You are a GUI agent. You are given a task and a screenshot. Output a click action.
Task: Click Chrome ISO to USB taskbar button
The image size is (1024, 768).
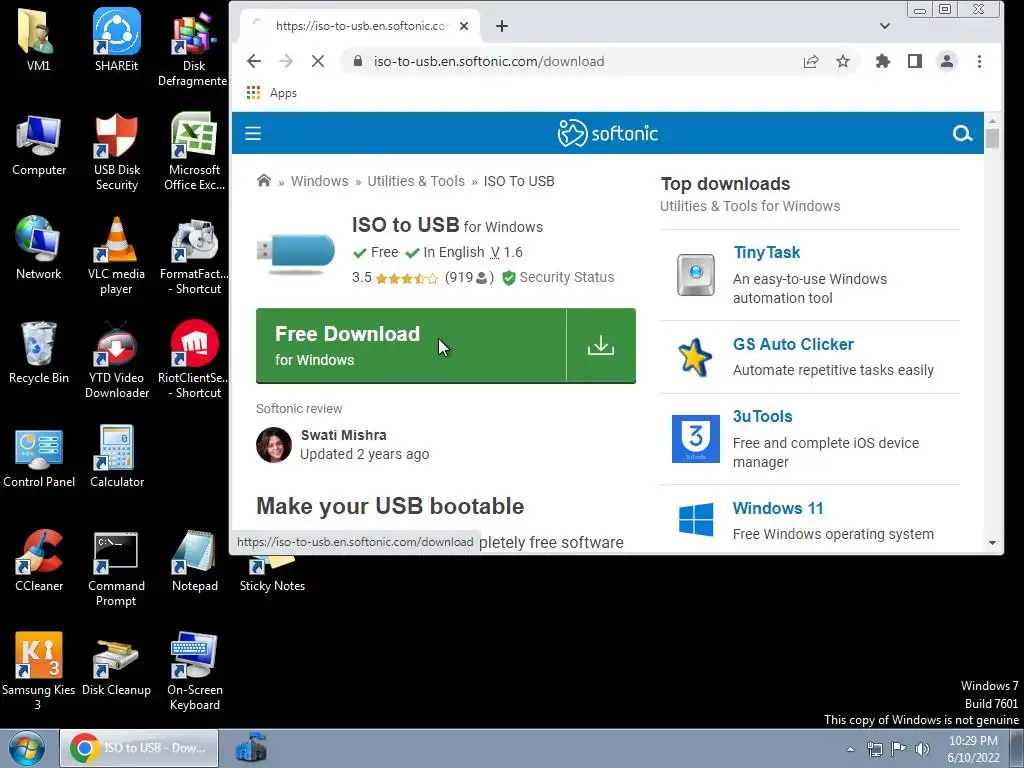[139, 748]
